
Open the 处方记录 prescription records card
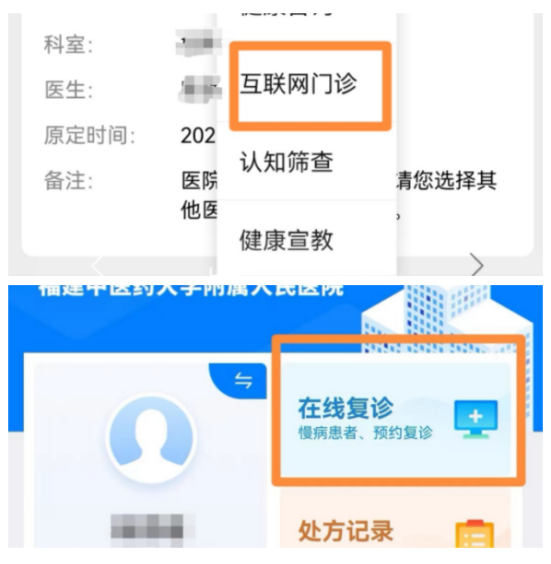[x=395, y=519]
